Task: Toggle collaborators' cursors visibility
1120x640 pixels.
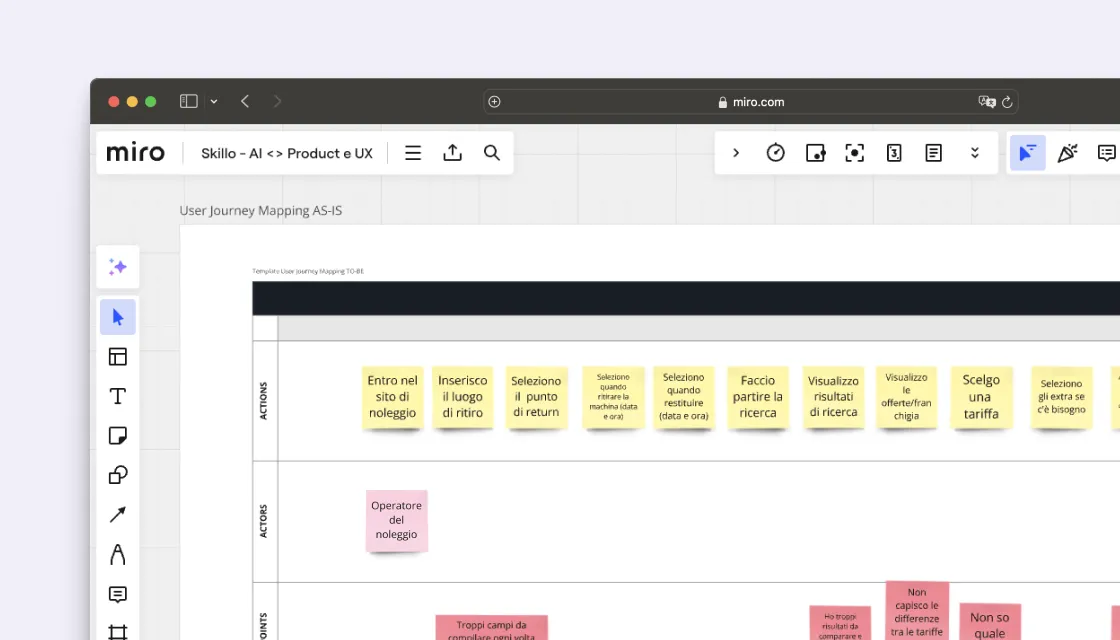Action: [1027, 153]
